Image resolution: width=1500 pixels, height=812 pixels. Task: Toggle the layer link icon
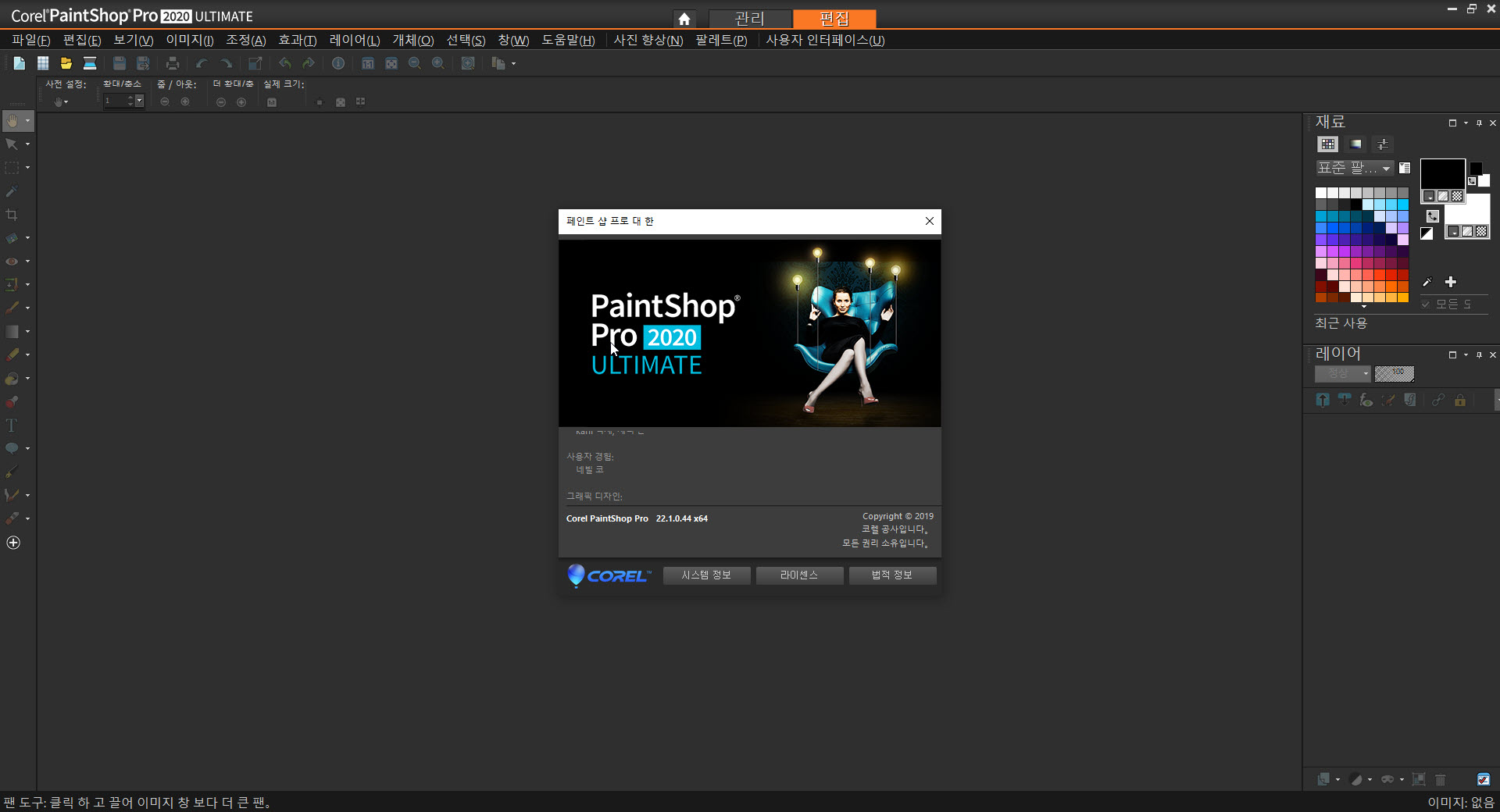point(1438,400)
